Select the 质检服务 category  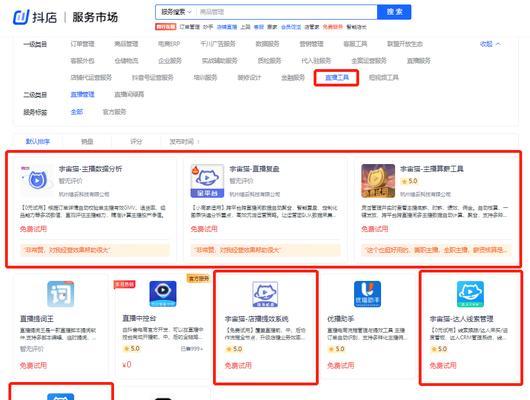pos(269,61)
